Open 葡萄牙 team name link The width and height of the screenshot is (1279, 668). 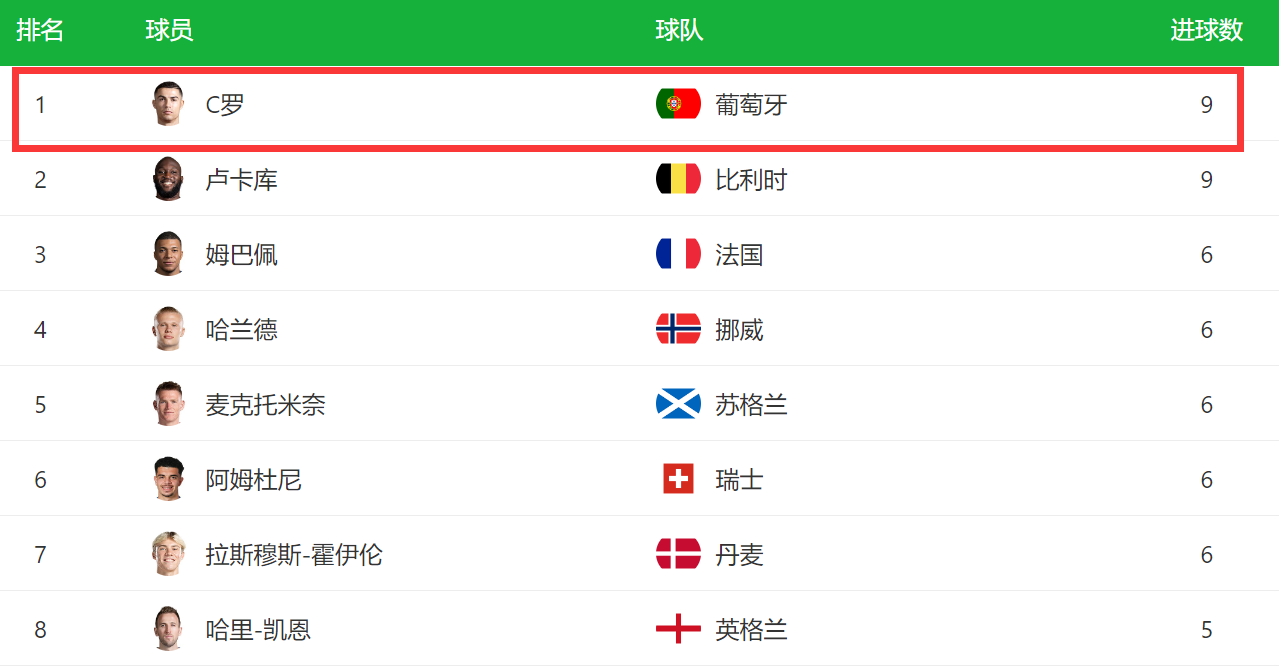[x=752, y=104]
